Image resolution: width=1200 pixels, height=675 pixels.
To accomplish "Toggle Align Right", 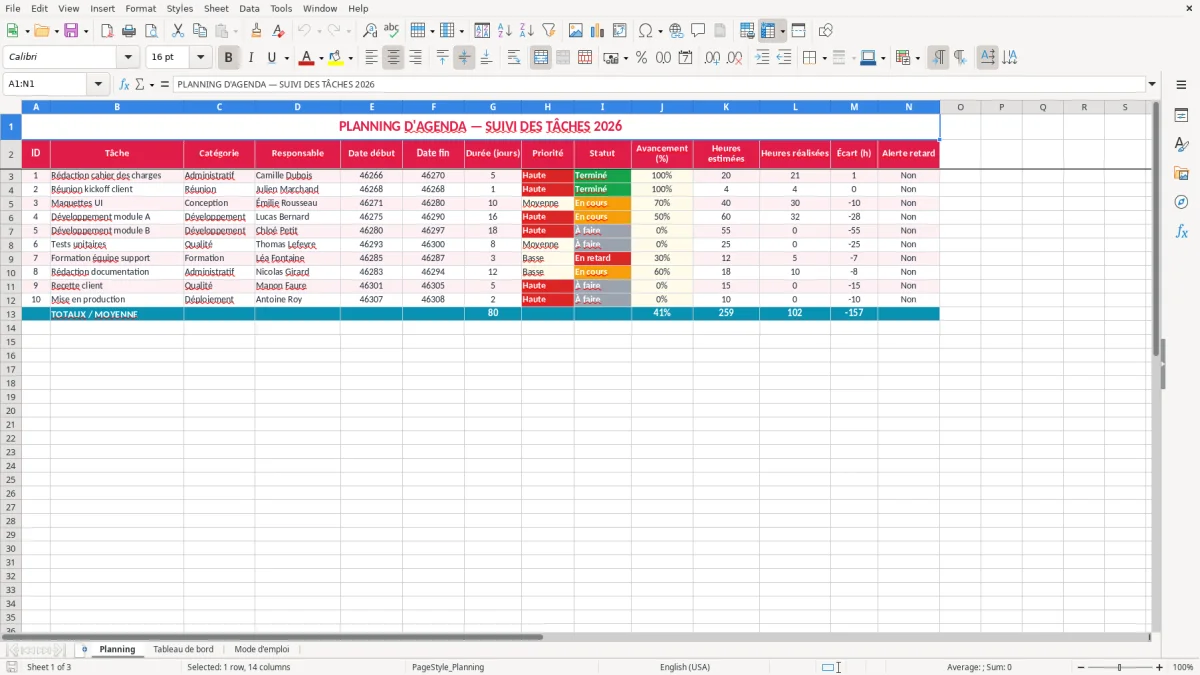I will (x=415, y=58).
